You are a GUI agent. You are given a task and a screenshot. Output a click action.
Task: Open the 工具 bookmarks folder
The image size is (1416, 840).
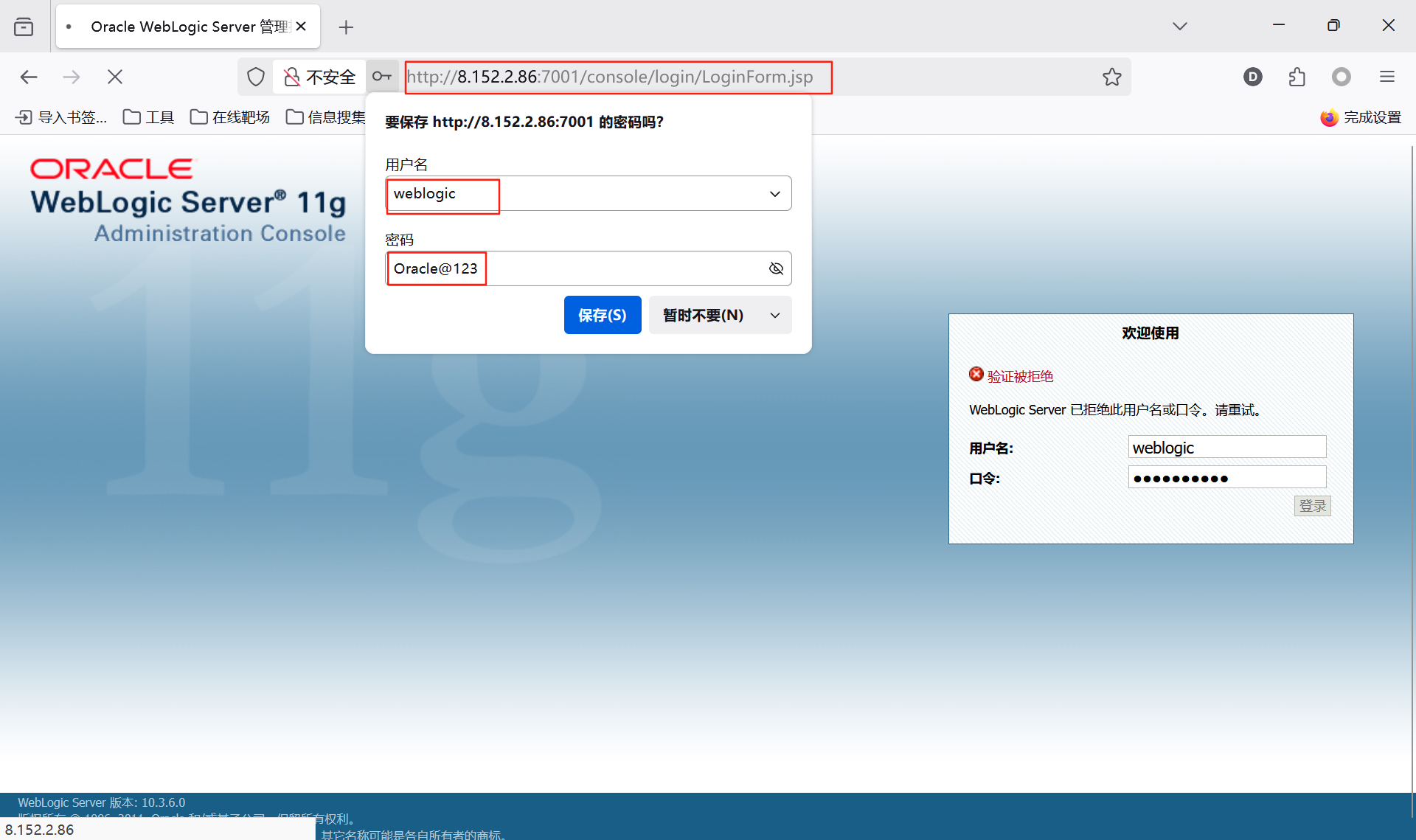tap(148, 117)
